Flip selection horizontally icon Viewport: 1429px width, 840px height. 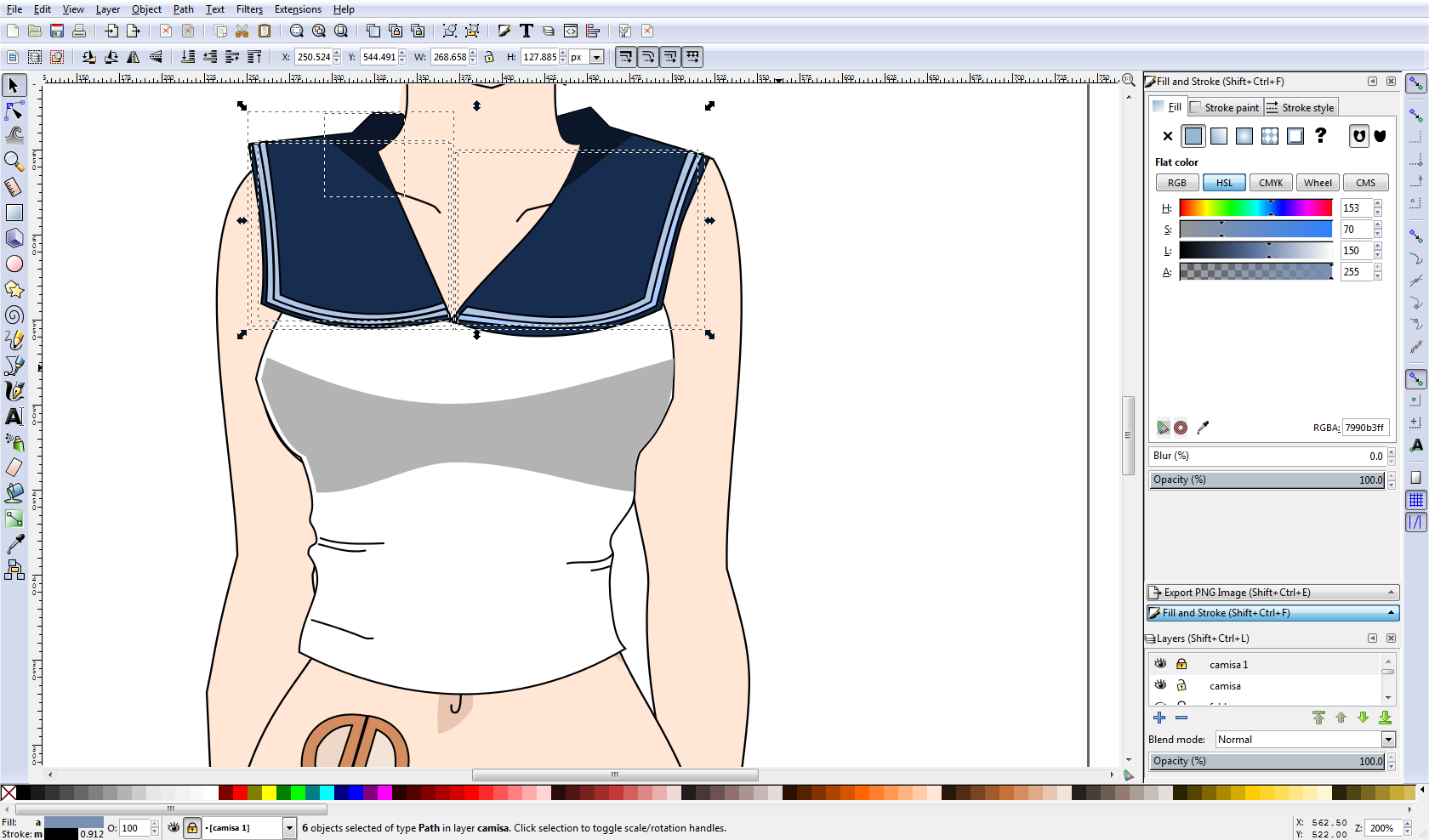134,57
